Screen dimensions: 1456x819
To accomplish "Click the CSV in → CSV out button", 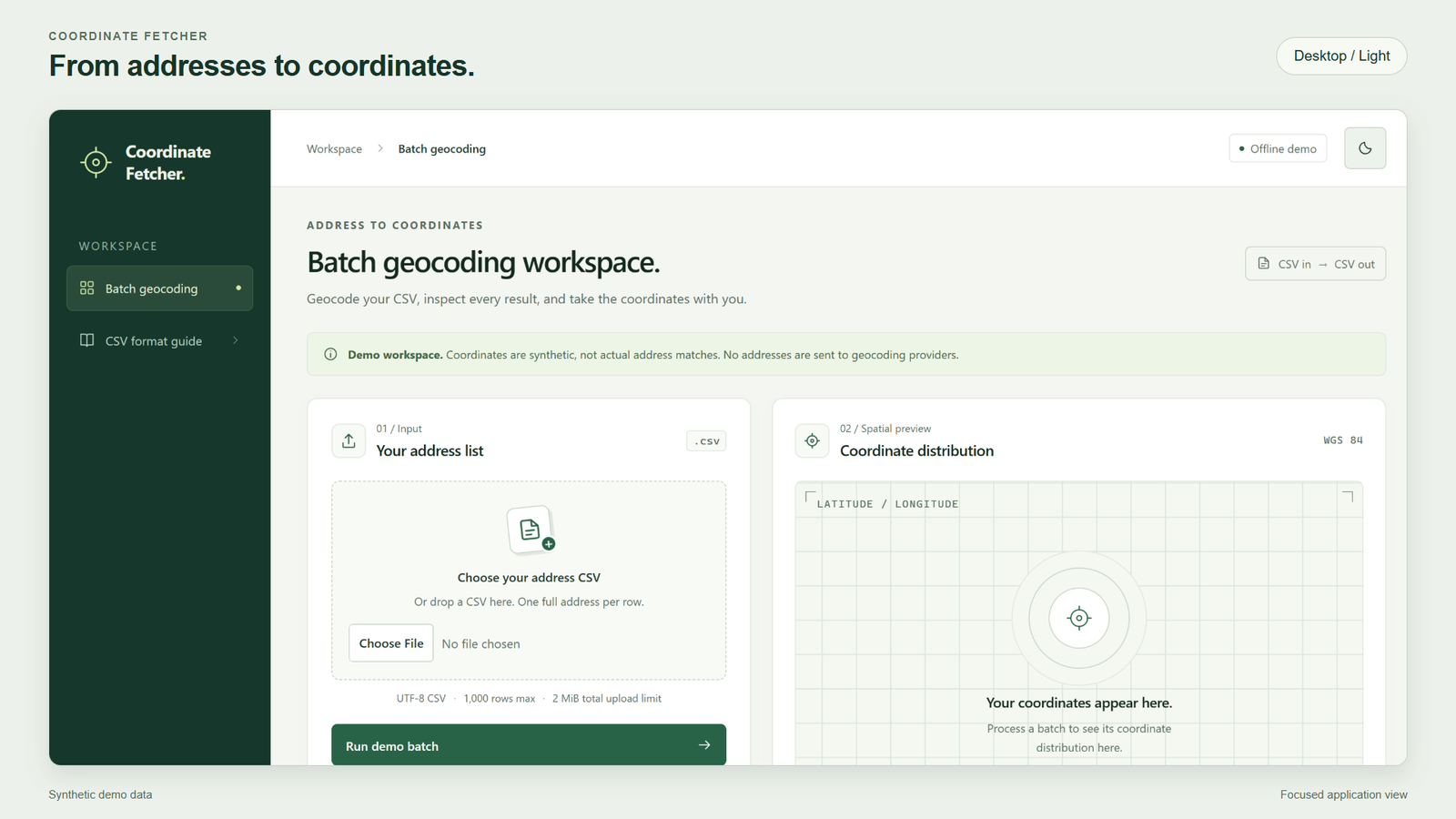I will (x=1316, y=264).
